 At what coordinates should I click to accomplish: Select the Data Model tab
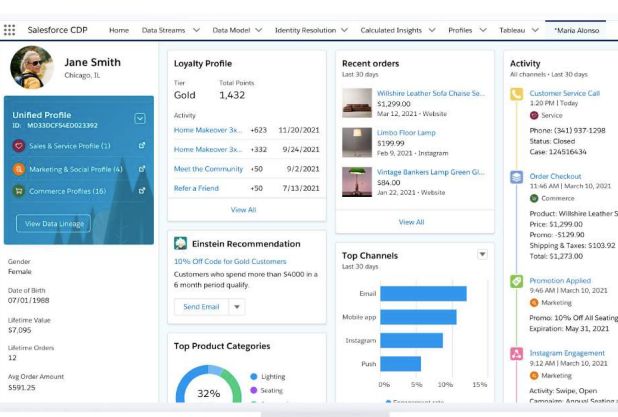pyautogui.click(x=231, y=30)
